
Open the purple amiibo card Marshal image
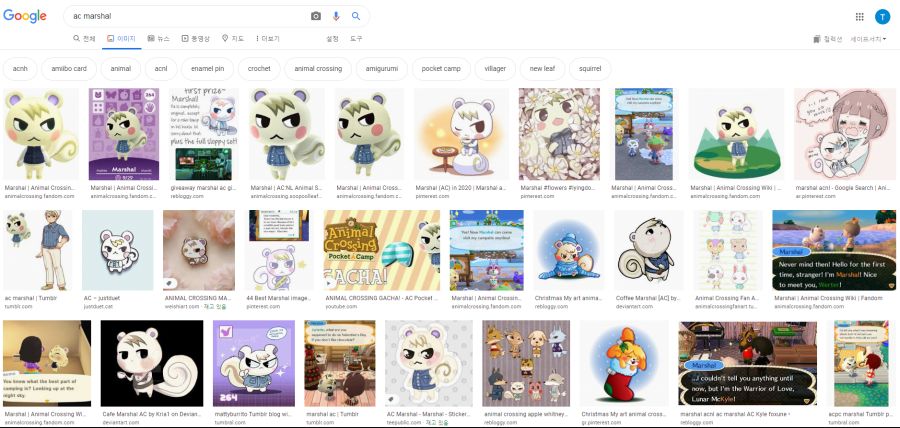point(123,134)
